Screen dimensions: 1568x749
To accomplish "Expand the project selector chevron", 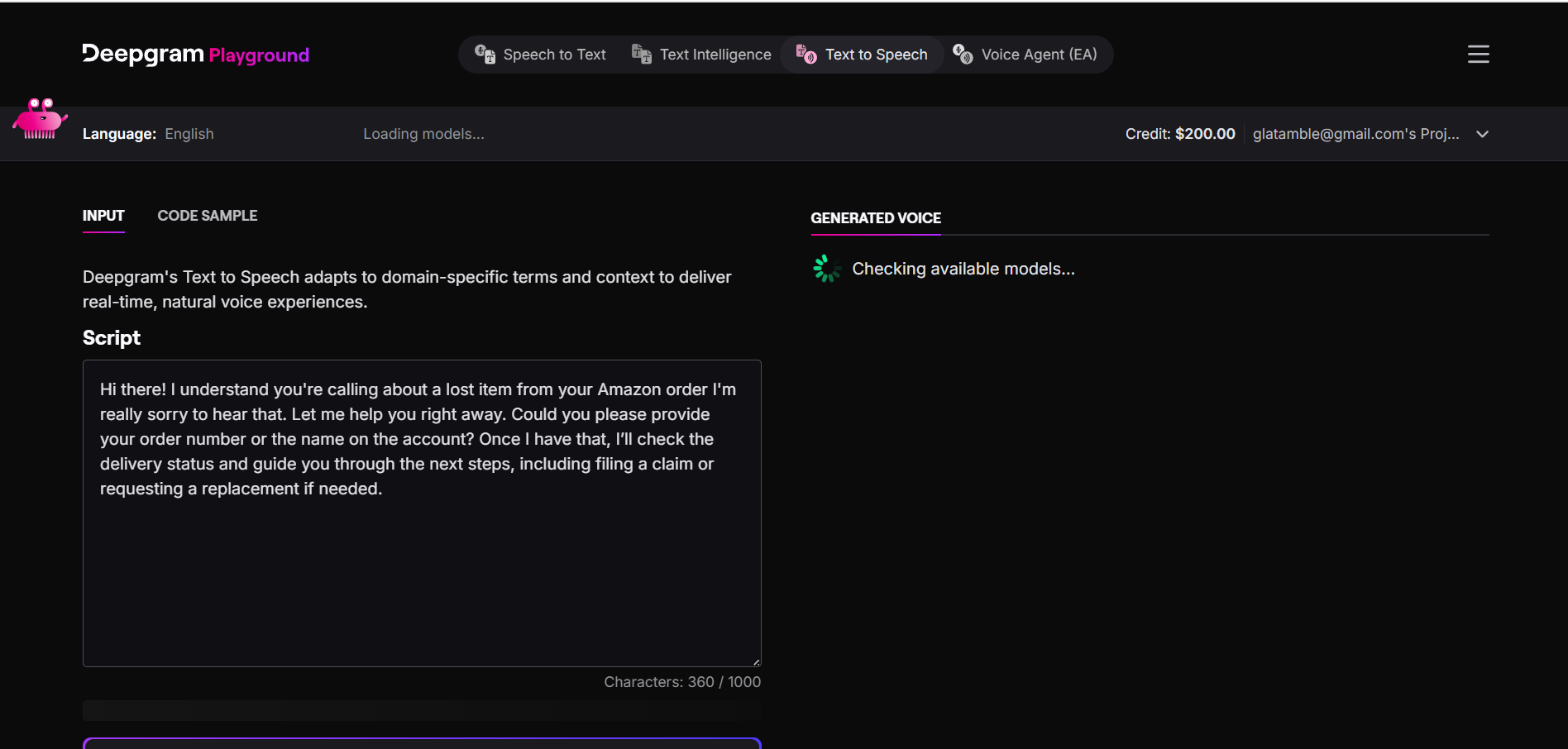I will pyautogui.click(x=1482, y=134).
